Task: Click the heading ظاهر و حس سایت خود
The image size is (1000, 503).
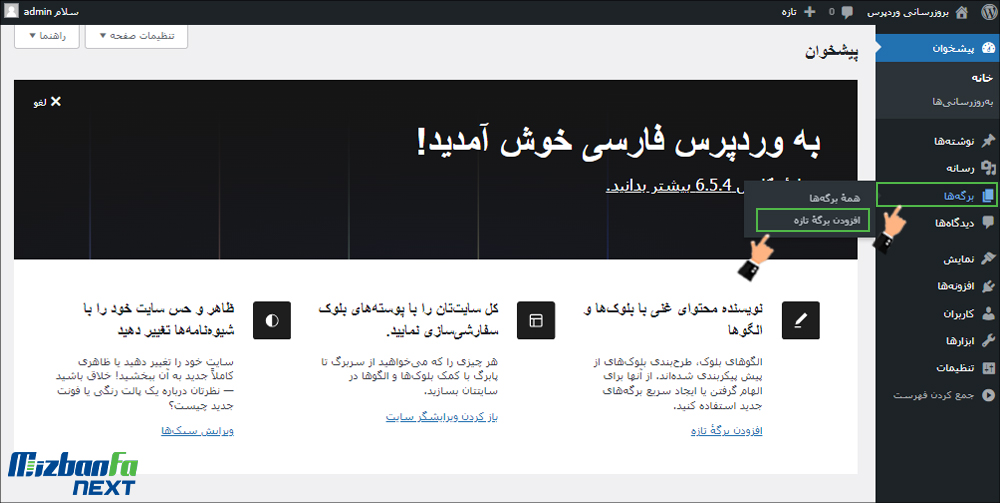Action: click(159, 320)
